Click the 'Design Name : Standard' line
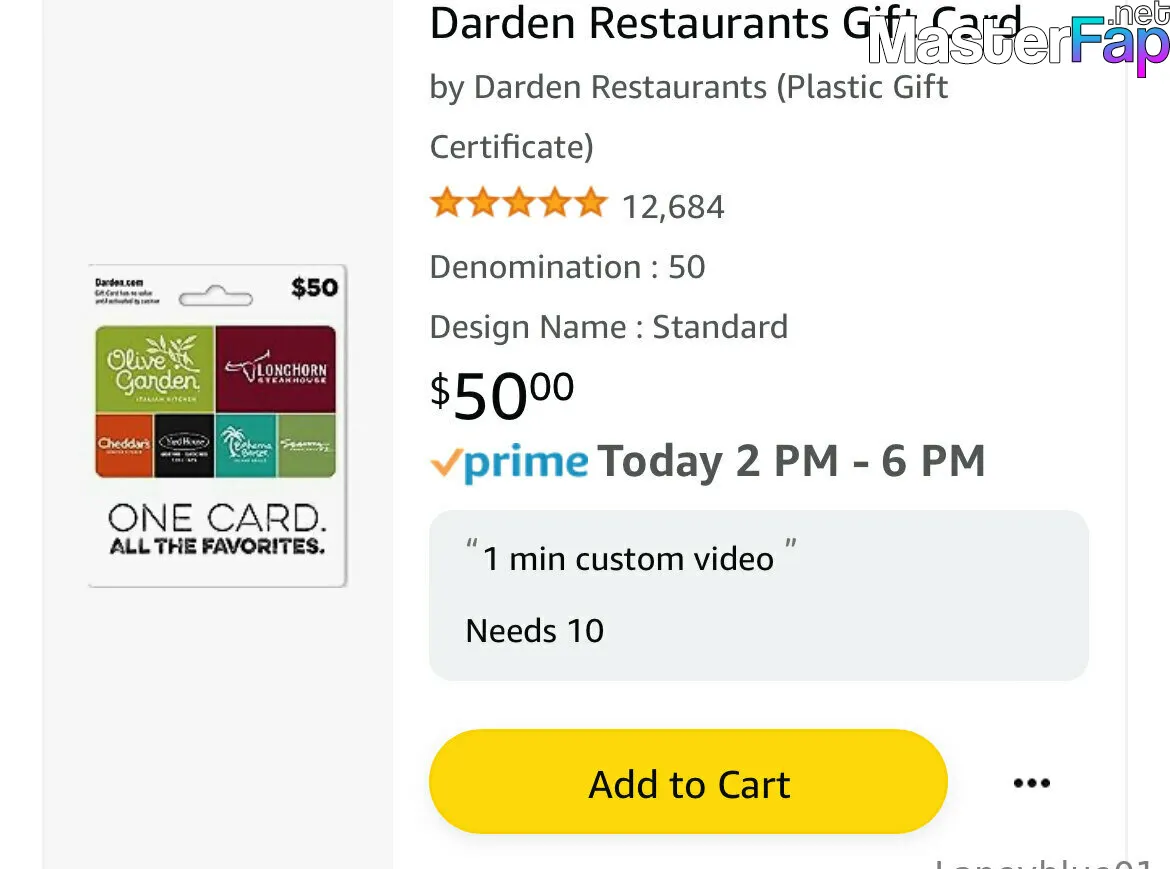This screenshot has height=869, width=1170. (609, 327)
